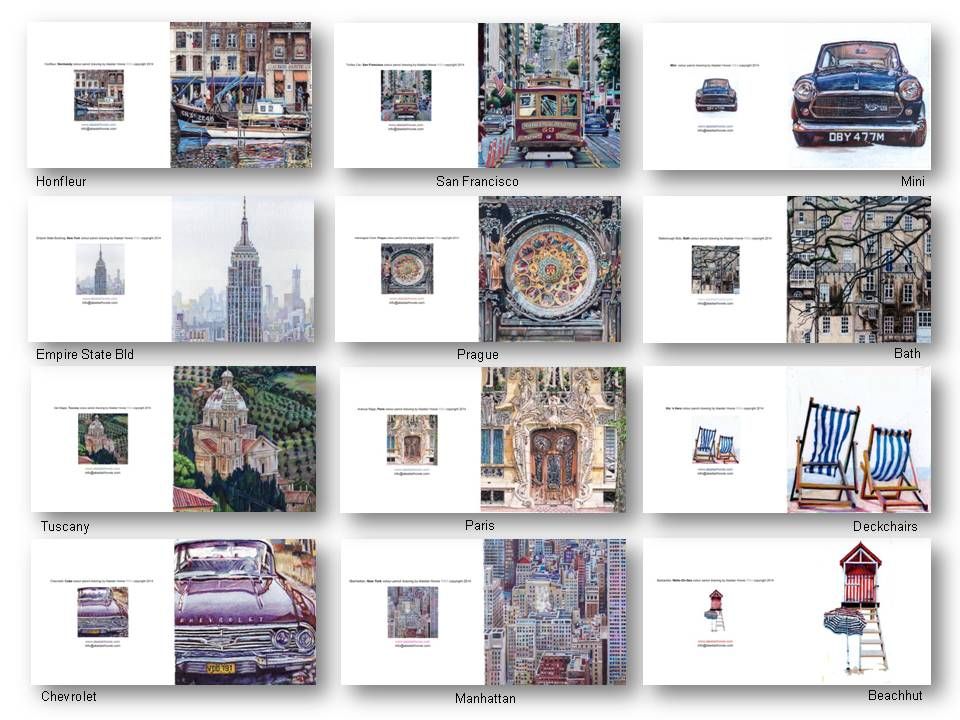Select the large Mini car drawing

point(858,96)
